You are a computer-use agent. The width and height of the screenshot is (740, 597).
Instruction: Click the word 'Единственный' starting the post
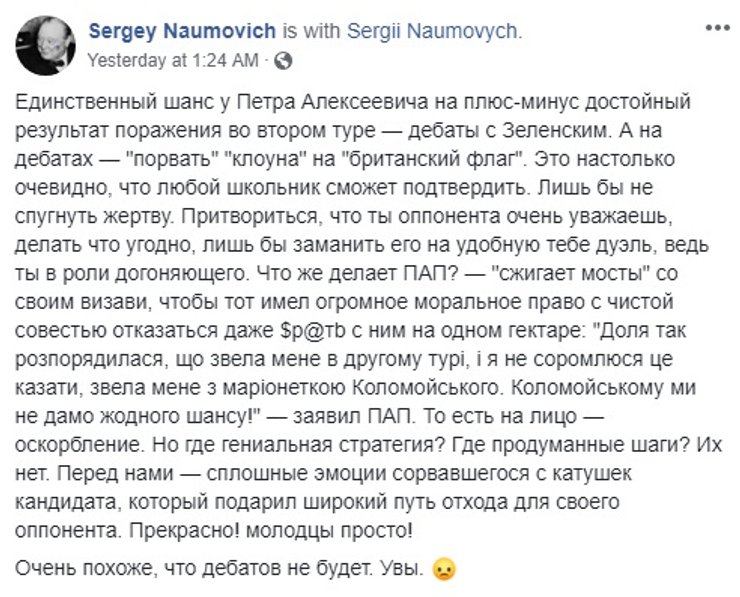pyautogui.click(x=80, y=106)
